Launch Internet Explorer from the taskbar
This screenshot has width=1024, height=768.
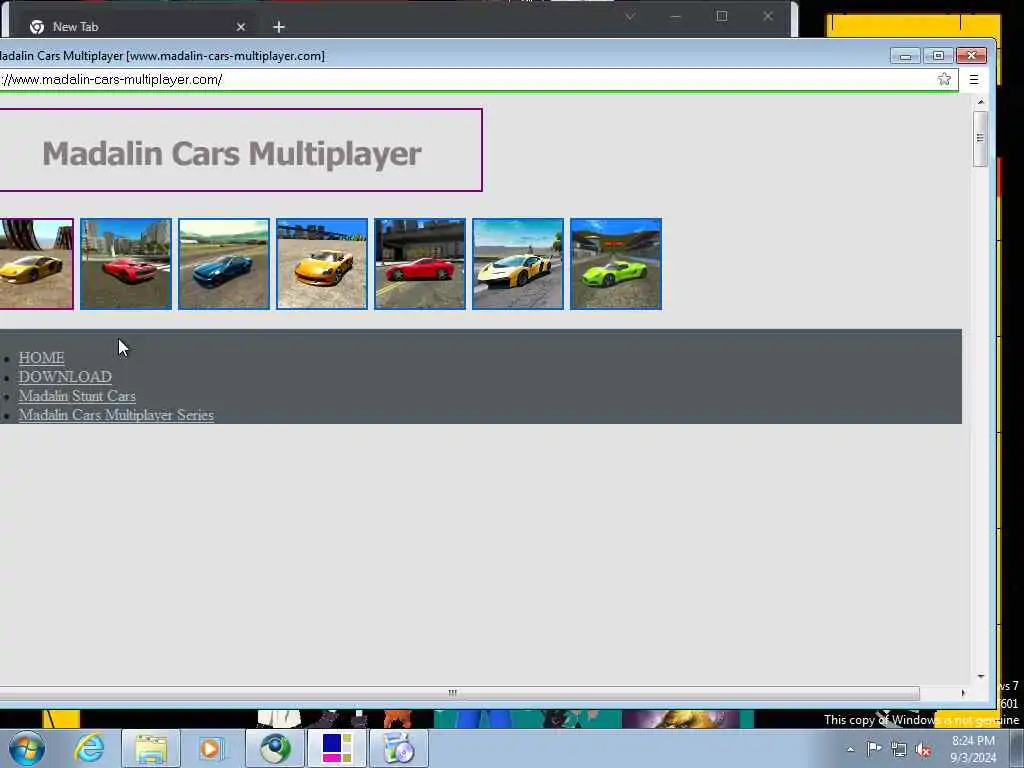89,748
